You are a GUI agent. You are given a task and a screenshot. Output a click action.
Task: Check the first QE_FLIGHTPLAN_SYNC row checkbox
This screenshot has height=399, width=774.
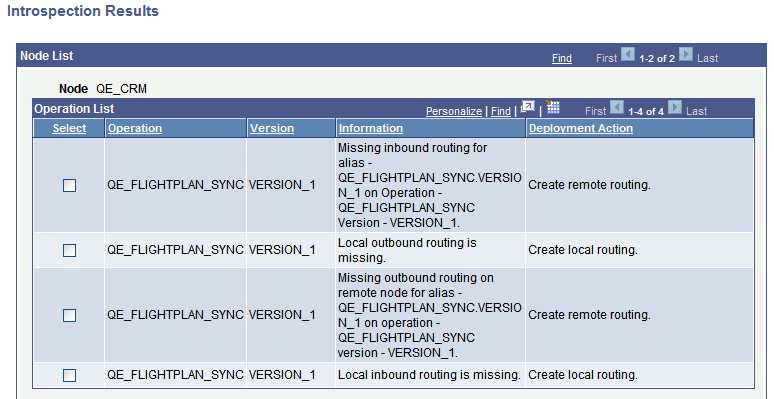70,186
